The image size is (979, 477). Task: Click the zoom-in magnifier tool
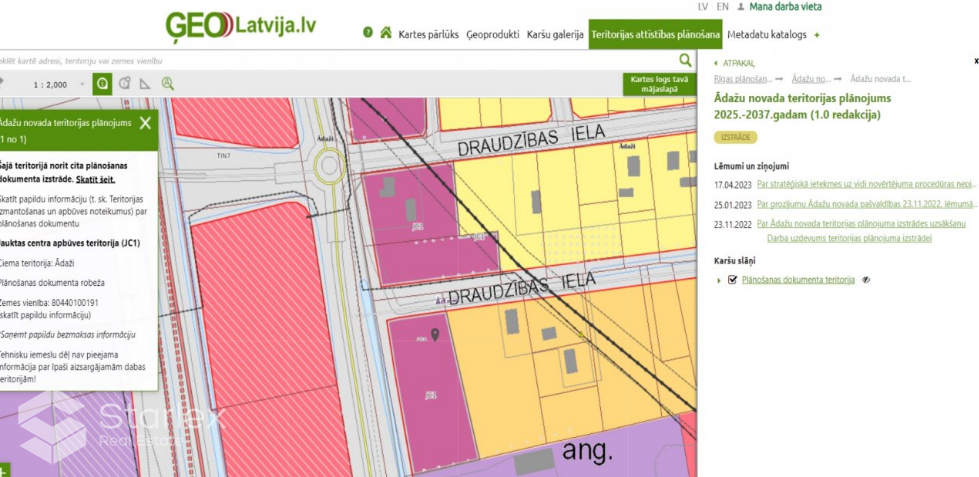(168, 84)
